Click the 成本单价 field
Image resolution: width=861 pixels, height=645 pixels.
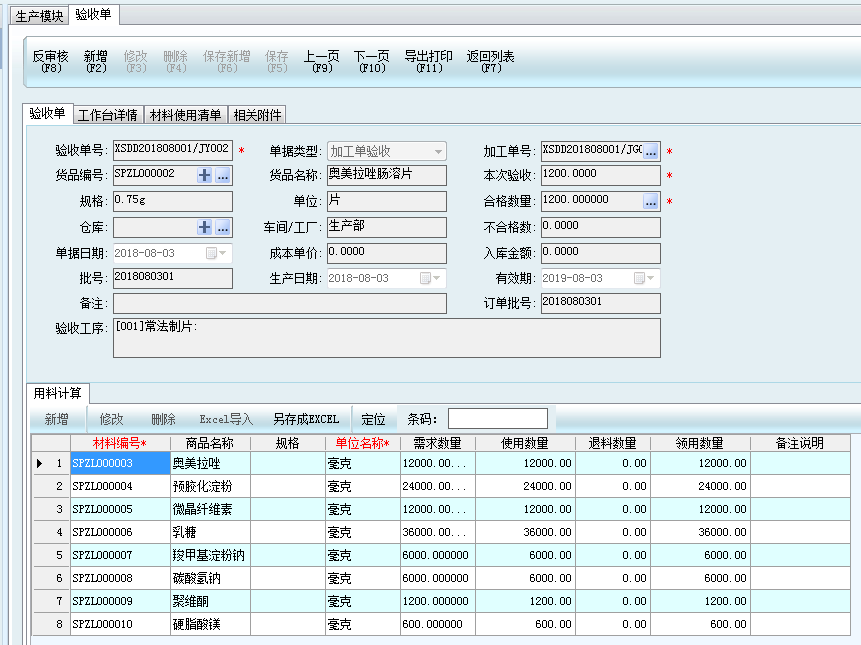coord(387,253)
